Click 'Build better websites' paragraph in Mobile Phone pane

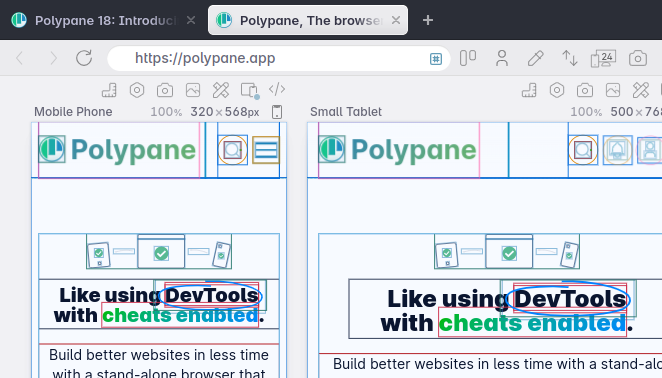click(159, 362)
